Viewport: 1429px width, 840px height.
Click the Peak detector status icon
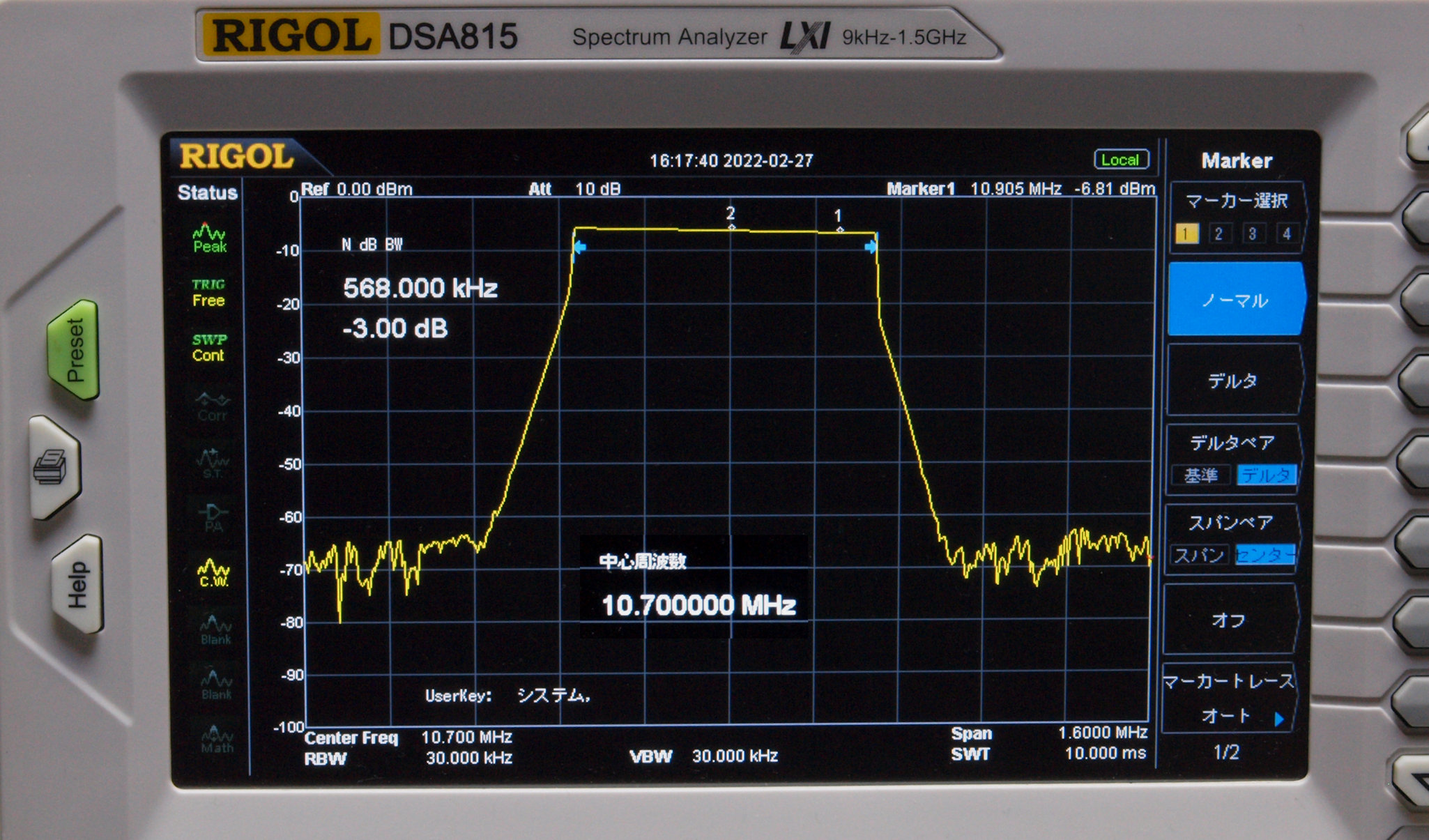(209, 237)
